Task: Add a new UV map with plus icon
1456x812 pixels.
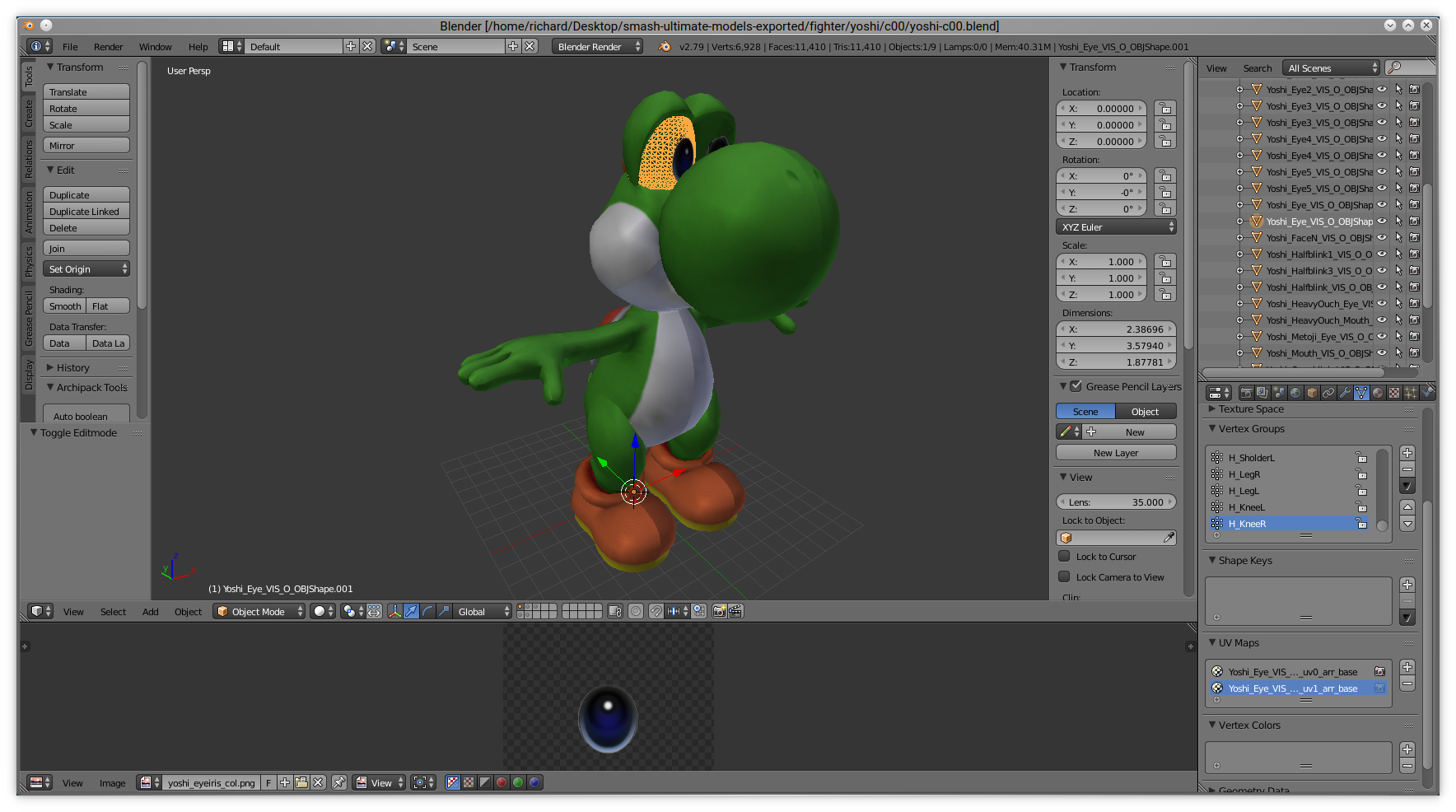Action: [x=1407, y=667]
